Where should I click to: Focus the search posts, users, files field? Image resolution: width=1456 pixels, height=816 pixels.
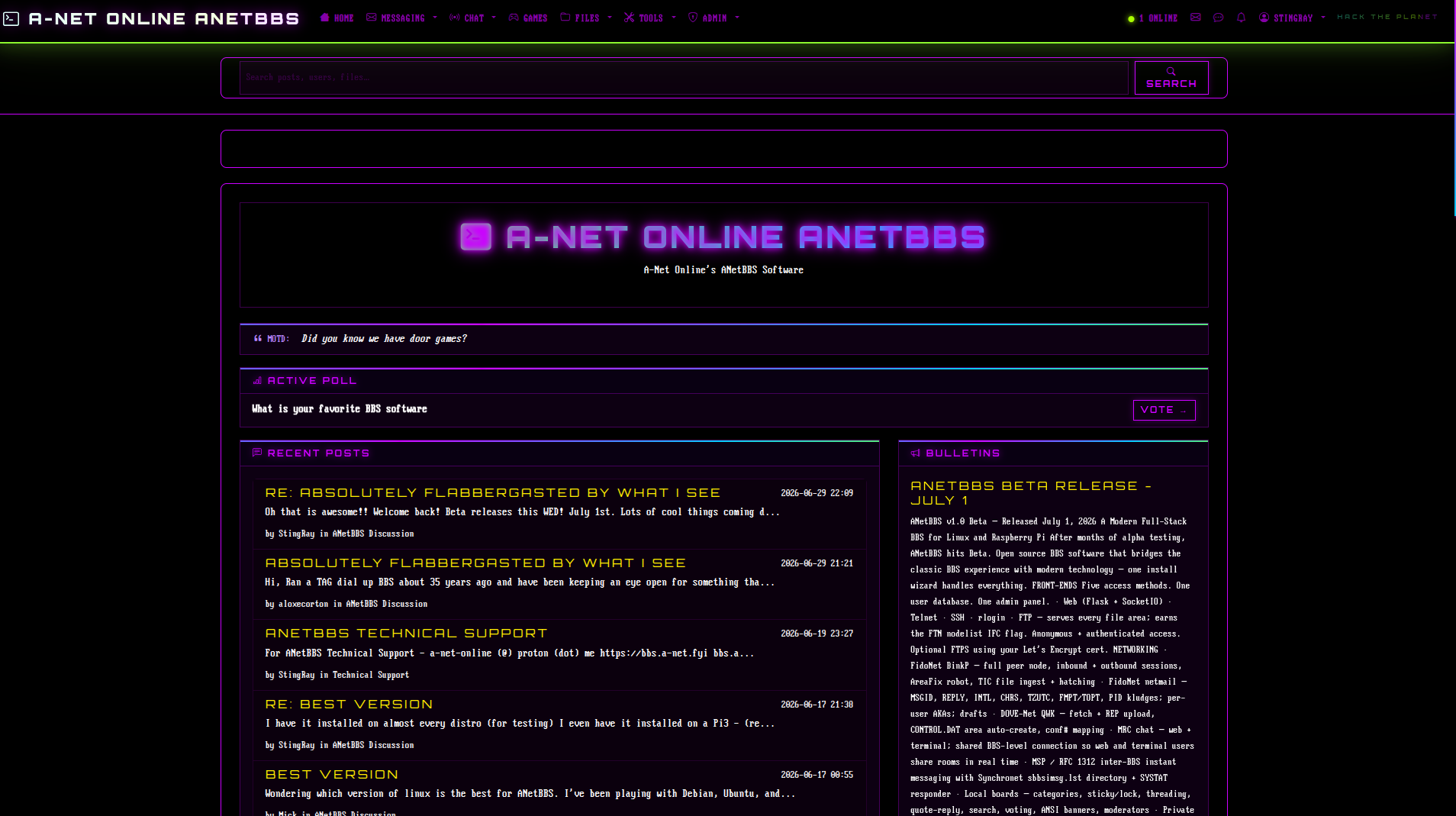(684, 78)
